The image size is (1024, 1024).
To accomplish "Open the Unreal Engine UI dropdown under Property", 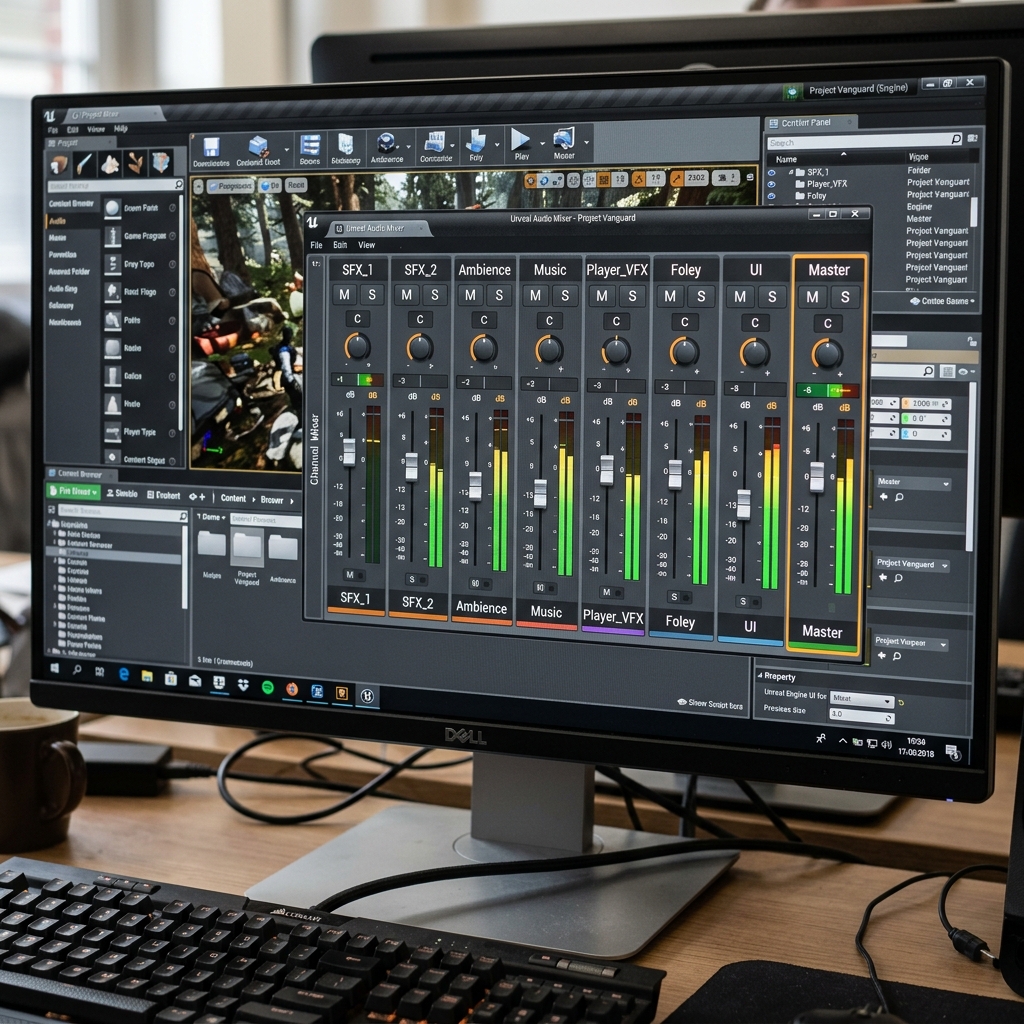I will (861, 699).
